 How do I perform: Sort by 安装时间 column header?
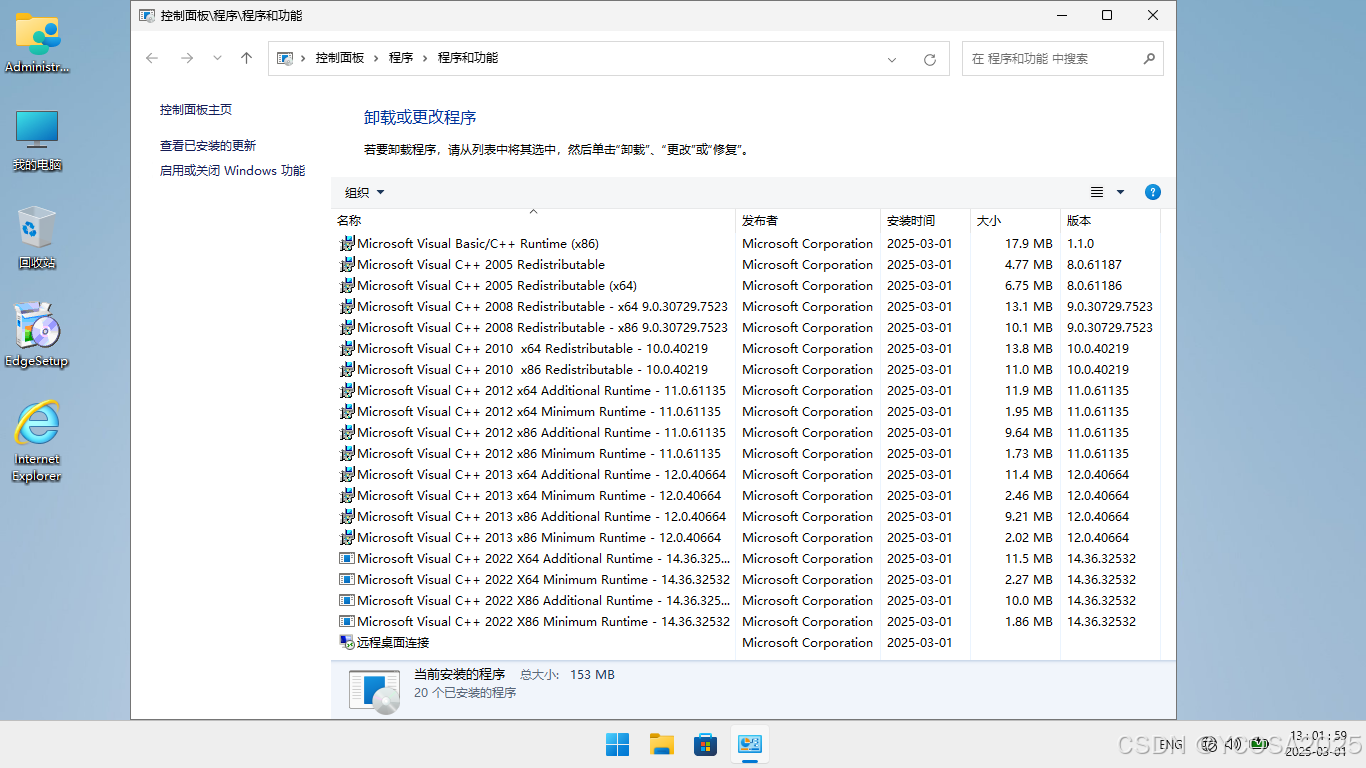(925, 220)
